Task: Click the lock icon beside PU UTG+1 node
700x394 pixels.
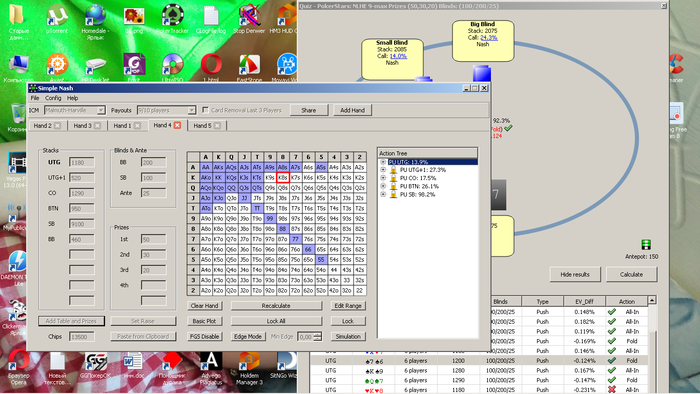Action: pos(393,170)
